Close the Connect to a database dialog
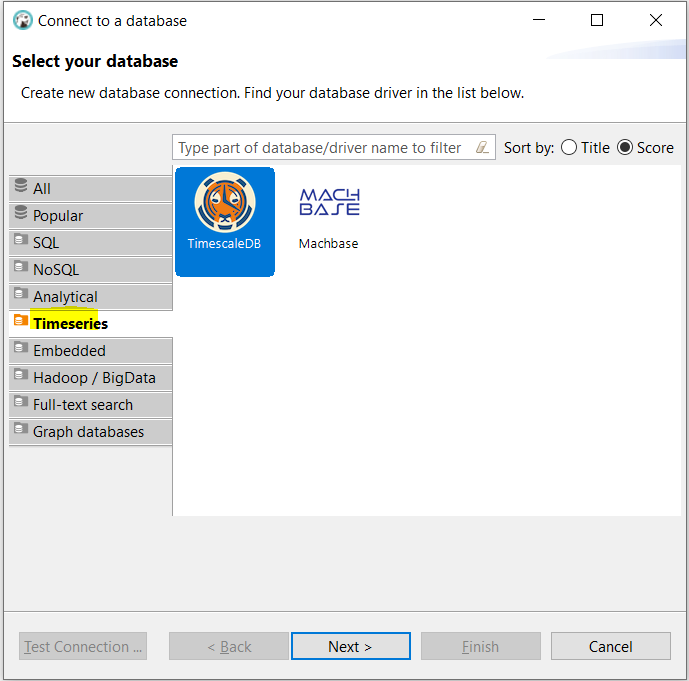689x681 pixels. tap(656, 20)
